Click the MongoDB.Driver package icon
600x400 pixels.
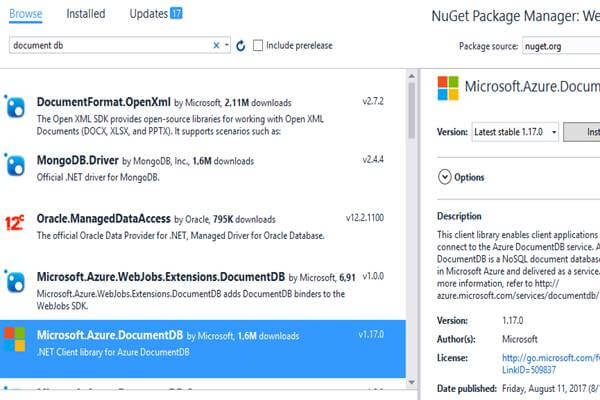click(16, 163)
